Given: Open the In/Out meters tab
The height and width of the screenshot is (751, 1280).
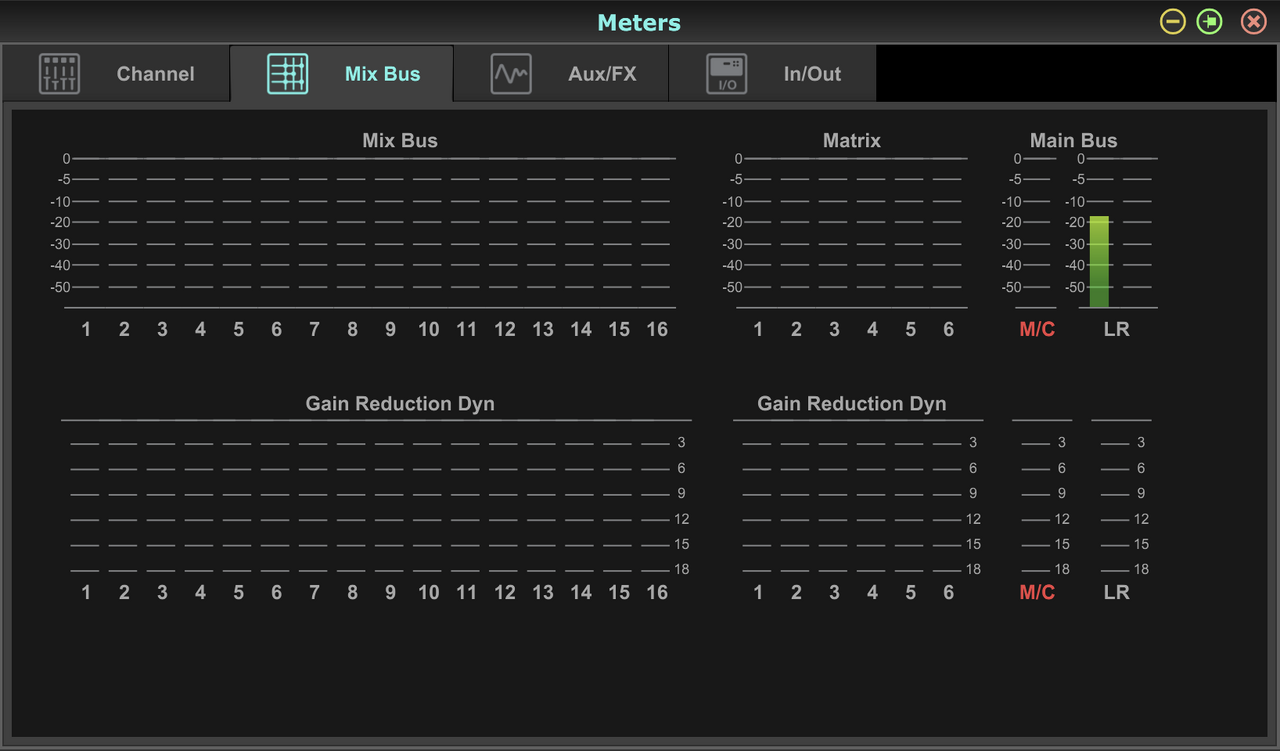Looking at the screenshot, I should pos(772,73).
